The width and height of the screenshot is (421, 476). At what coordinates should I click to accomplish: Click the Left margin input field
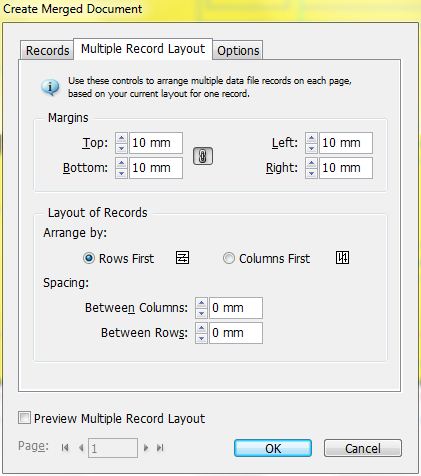(x=346, y=143)
